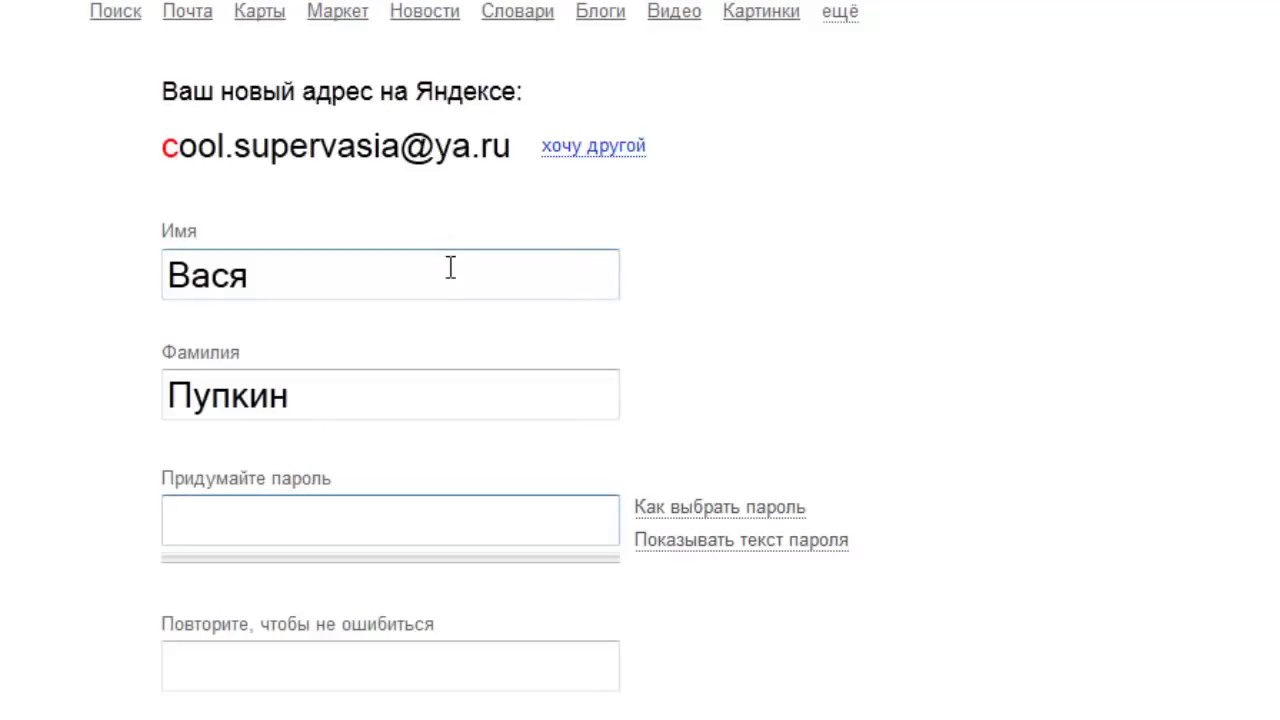The image size is (1280, 720).
Task: Click the Повторите, чтобы не ошибиться label
Action: [297, 624]
